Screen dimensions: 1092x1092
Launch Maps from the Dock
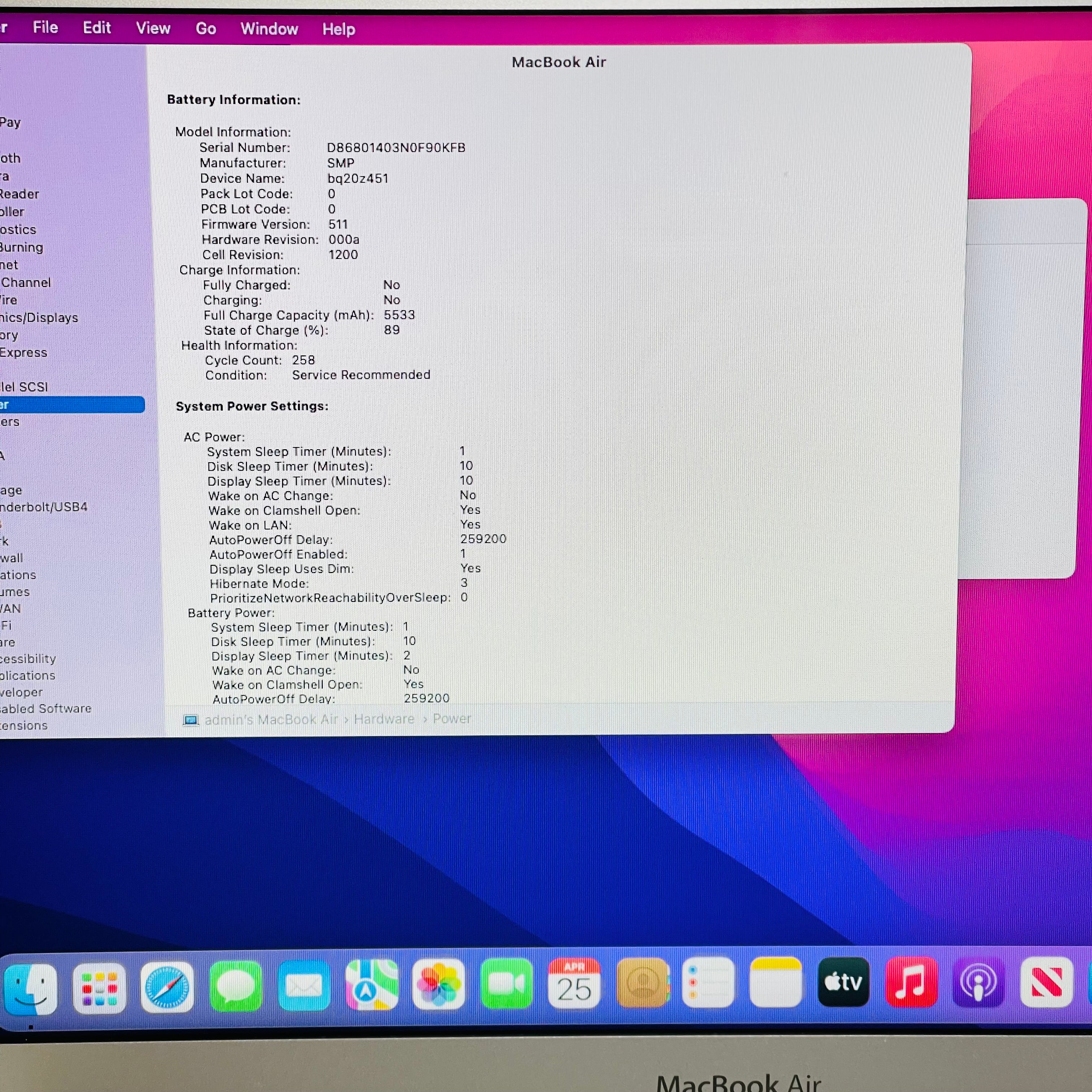click(x=372, y=985)
